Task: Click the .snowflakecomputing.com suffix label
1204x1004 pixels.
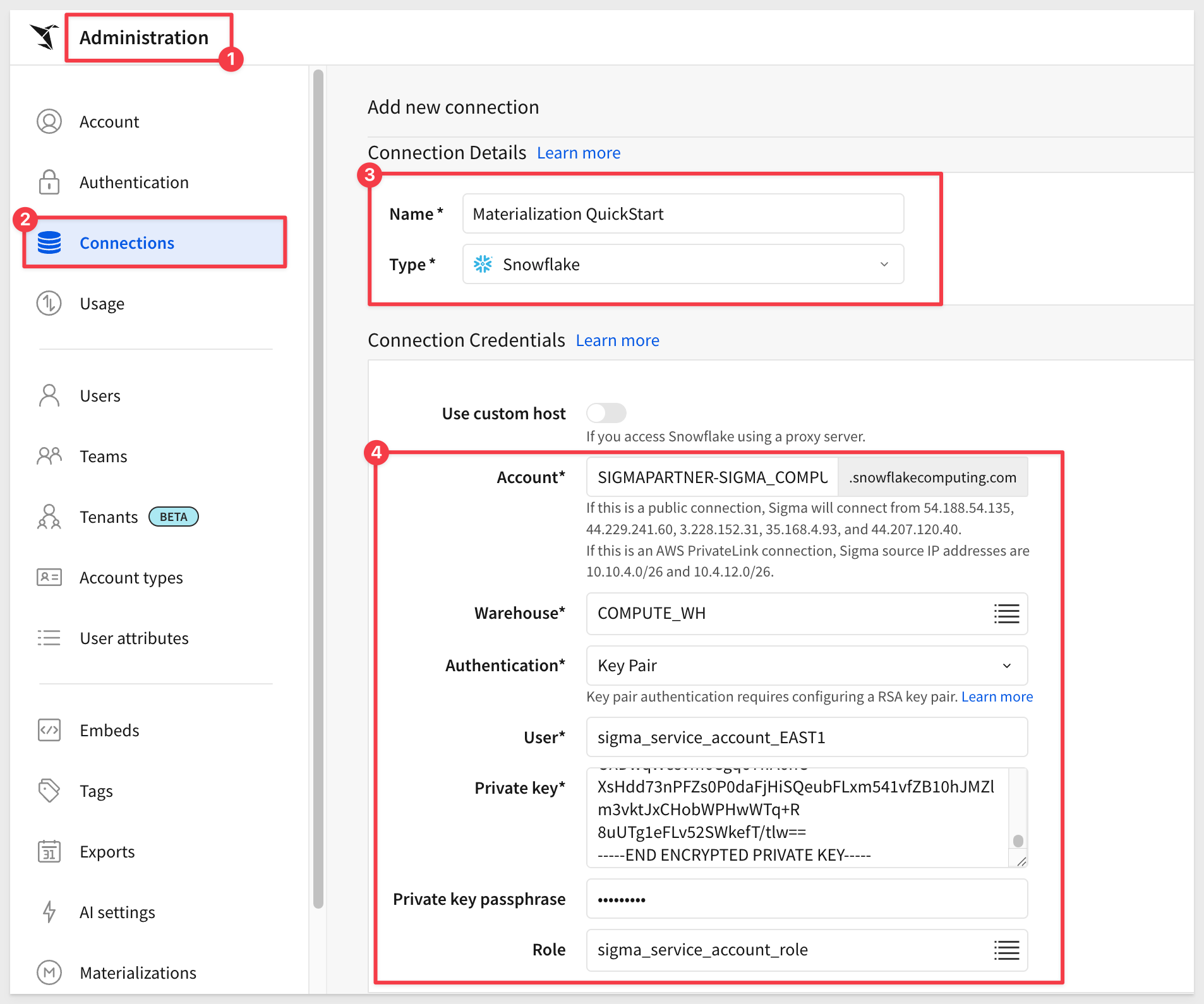Action: click(933, 477)
